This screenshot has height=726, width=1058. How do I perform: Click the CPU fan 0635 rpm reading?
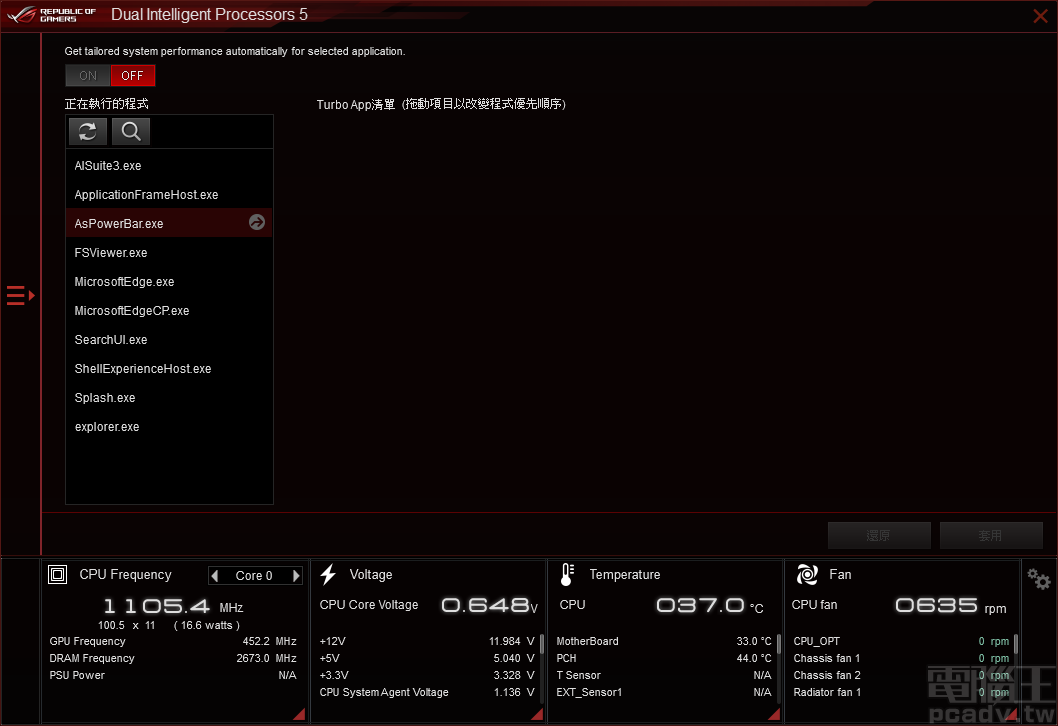(x=951, y=605)
